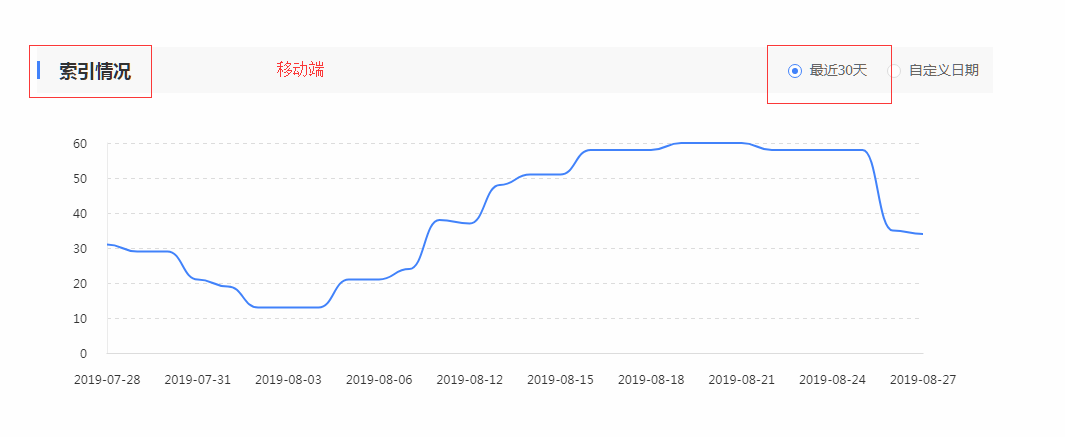The image size is (1065, 437).
Task: Click the 2019-08-18 axis date label
Action: 651,380
